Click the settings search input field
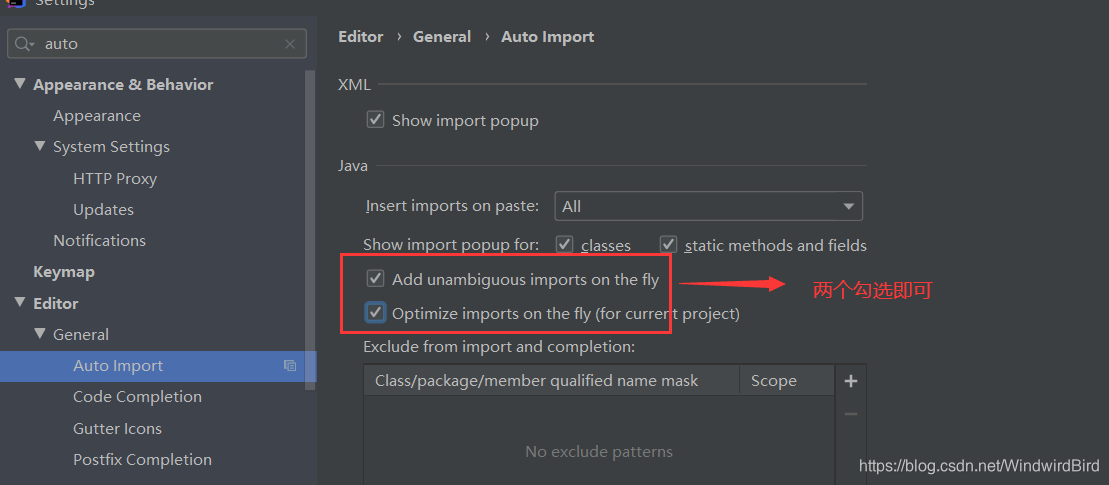The width and height of the screenshot is (1109, 485). 159,44
